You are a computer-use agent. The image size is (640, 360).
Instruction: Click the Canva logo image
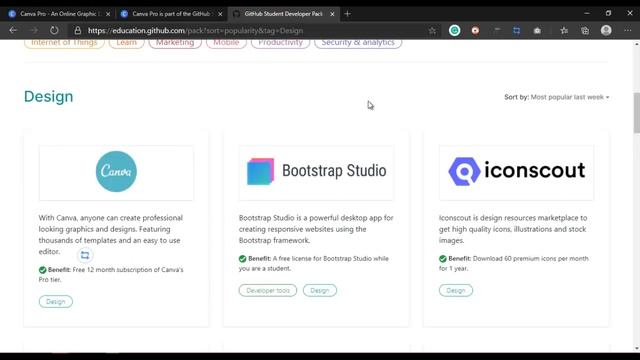click(116, 172)
